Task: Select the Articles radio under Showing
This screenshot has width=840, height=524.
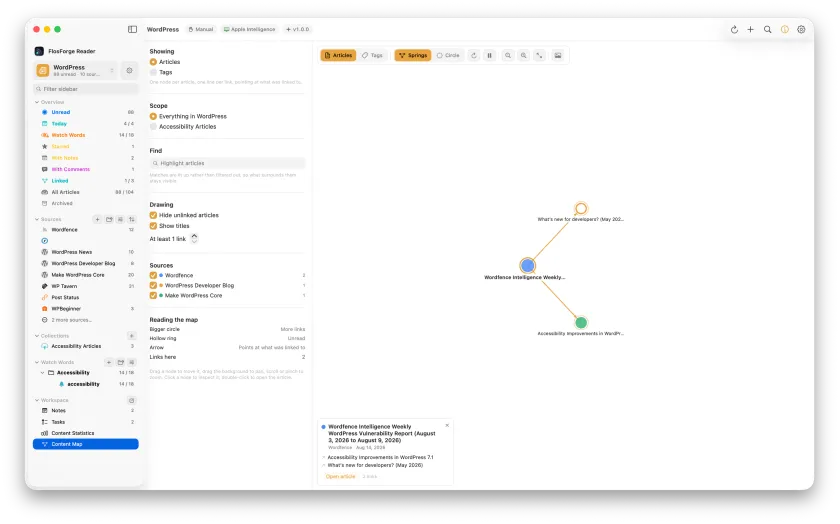Action: coord(153,62)
